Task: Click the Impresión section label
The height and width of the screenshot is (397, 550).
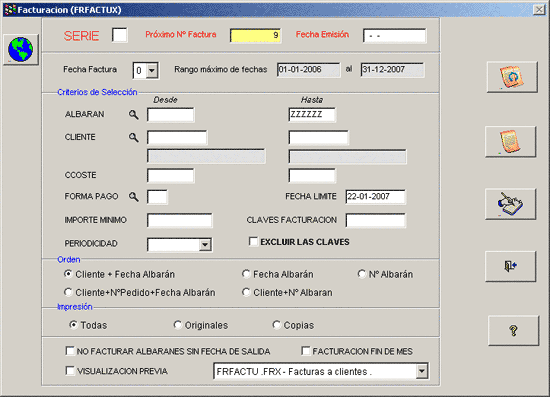Action: pos(75,307)
